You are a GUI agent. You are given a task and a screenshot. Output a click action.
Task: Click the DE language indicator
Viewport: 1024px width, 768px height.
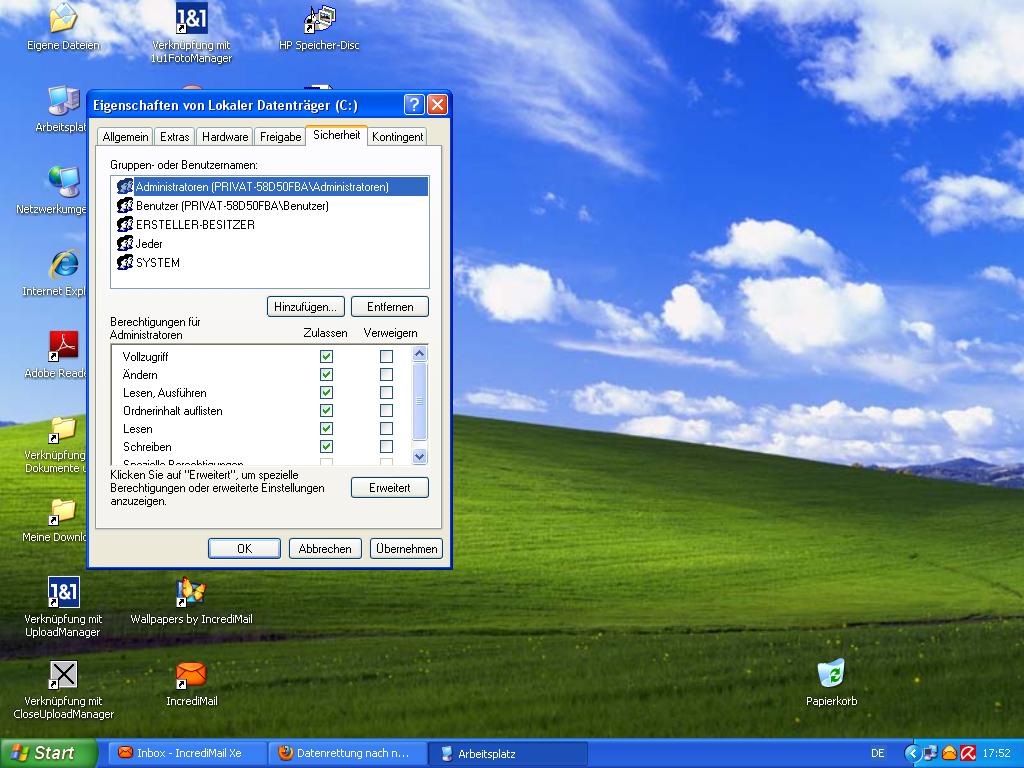pyautogui.click(x=878, y=754)
